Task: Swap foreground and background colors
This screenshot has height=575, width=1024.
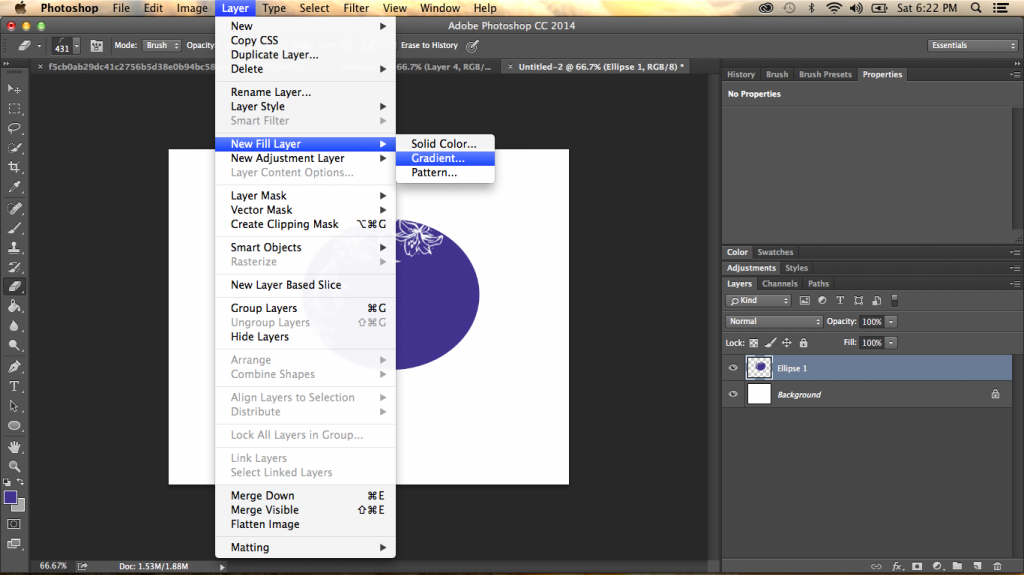Action: [20, 482]
